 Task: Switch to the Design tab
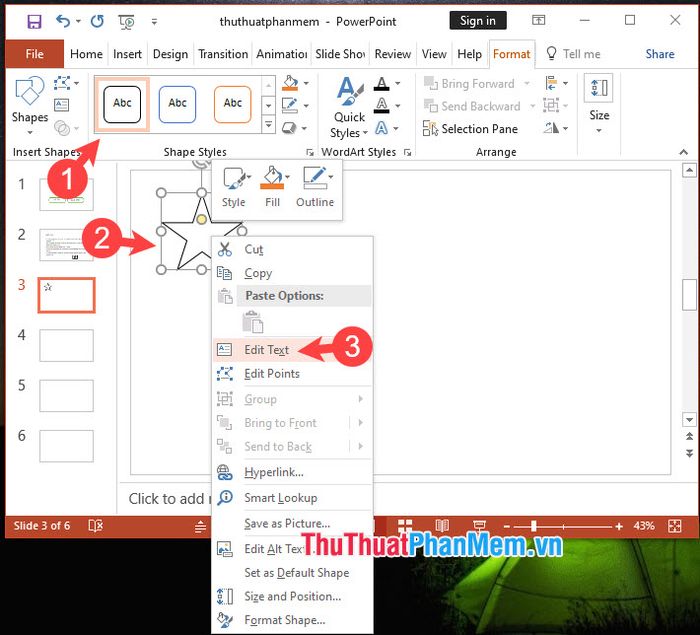click(x=170, y=54)
